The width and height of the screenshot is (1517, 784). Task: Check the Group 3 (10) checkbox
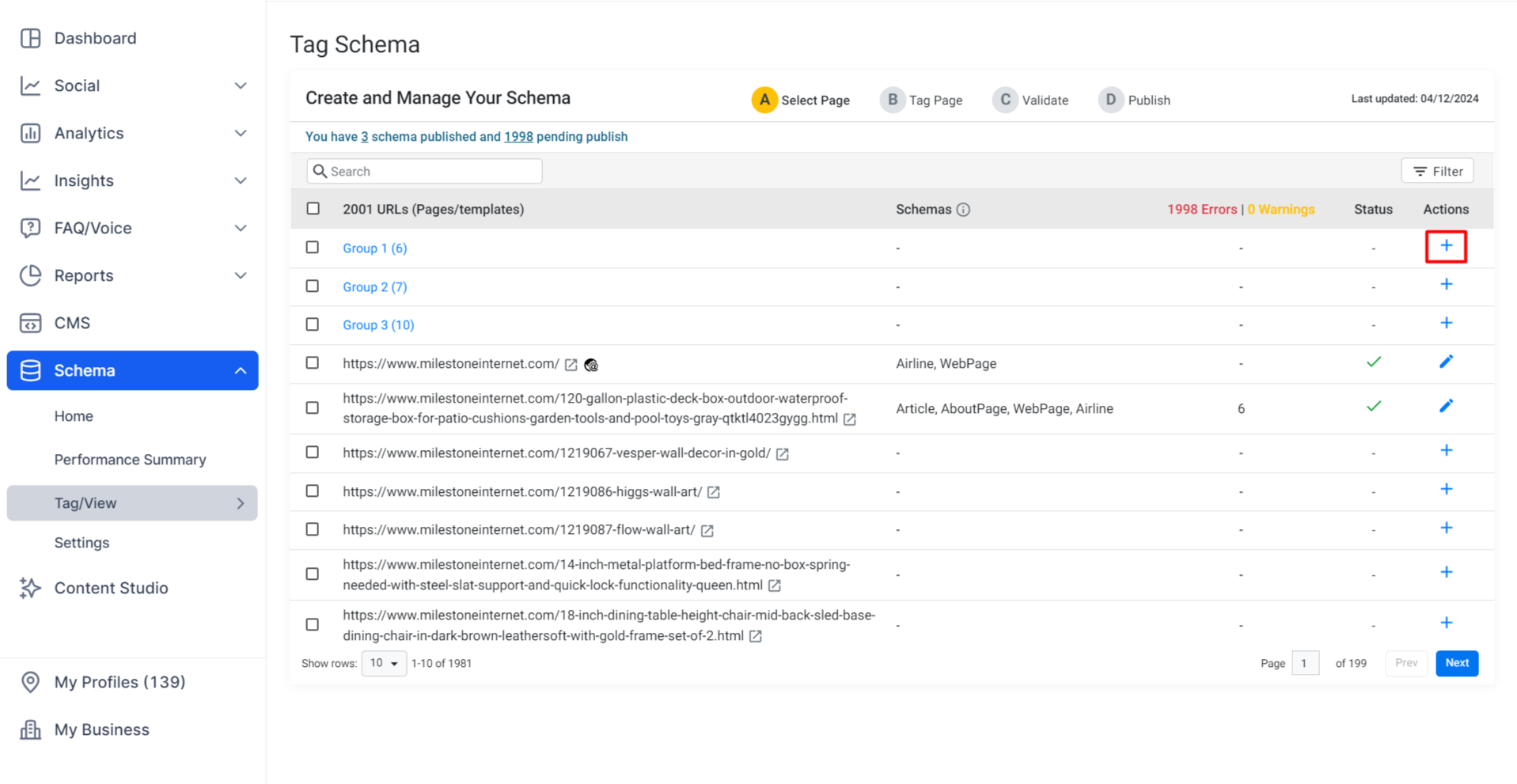pos(313,324)
